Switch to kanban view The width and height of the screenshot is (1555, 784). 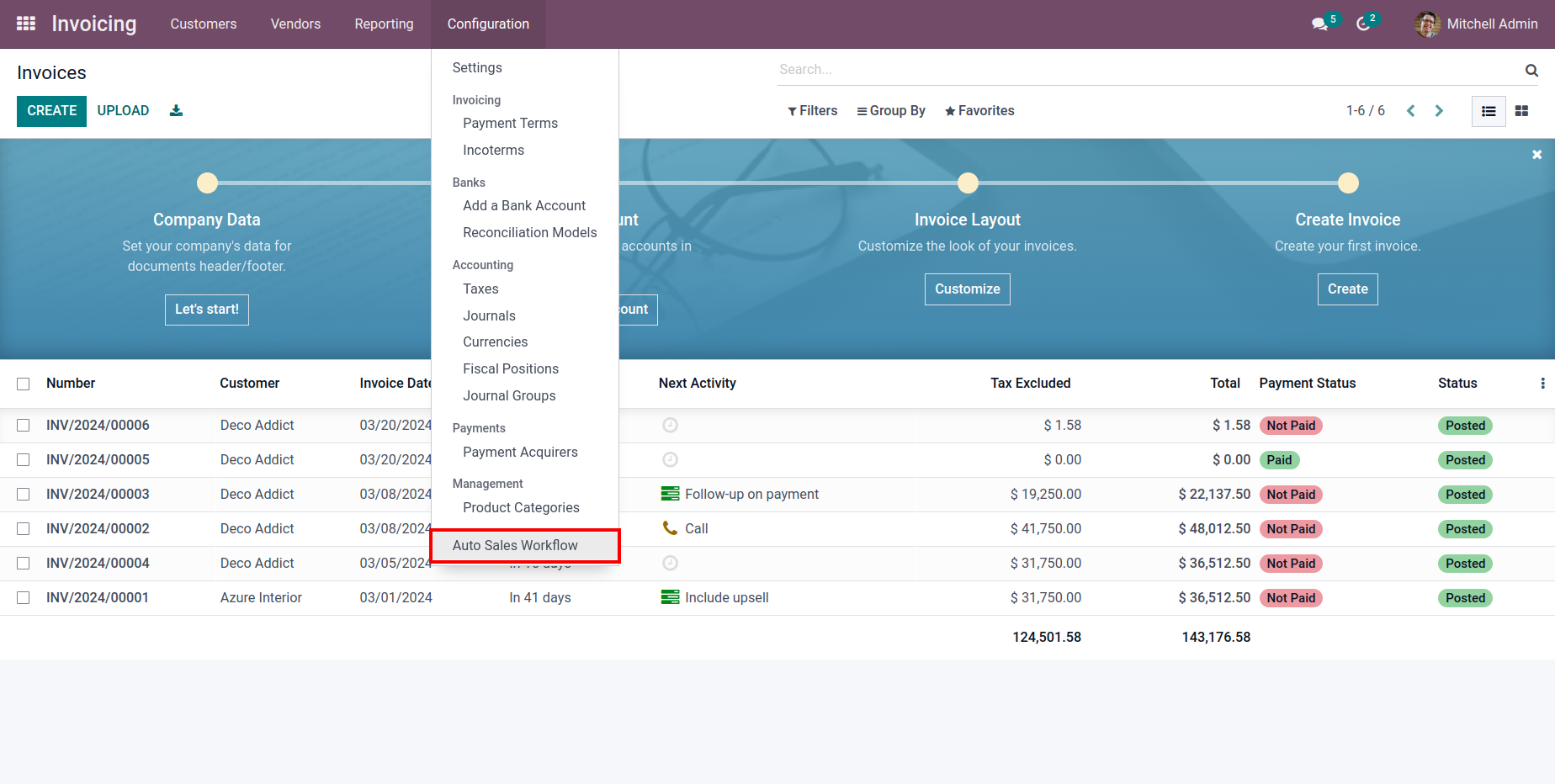point(1521,111)
